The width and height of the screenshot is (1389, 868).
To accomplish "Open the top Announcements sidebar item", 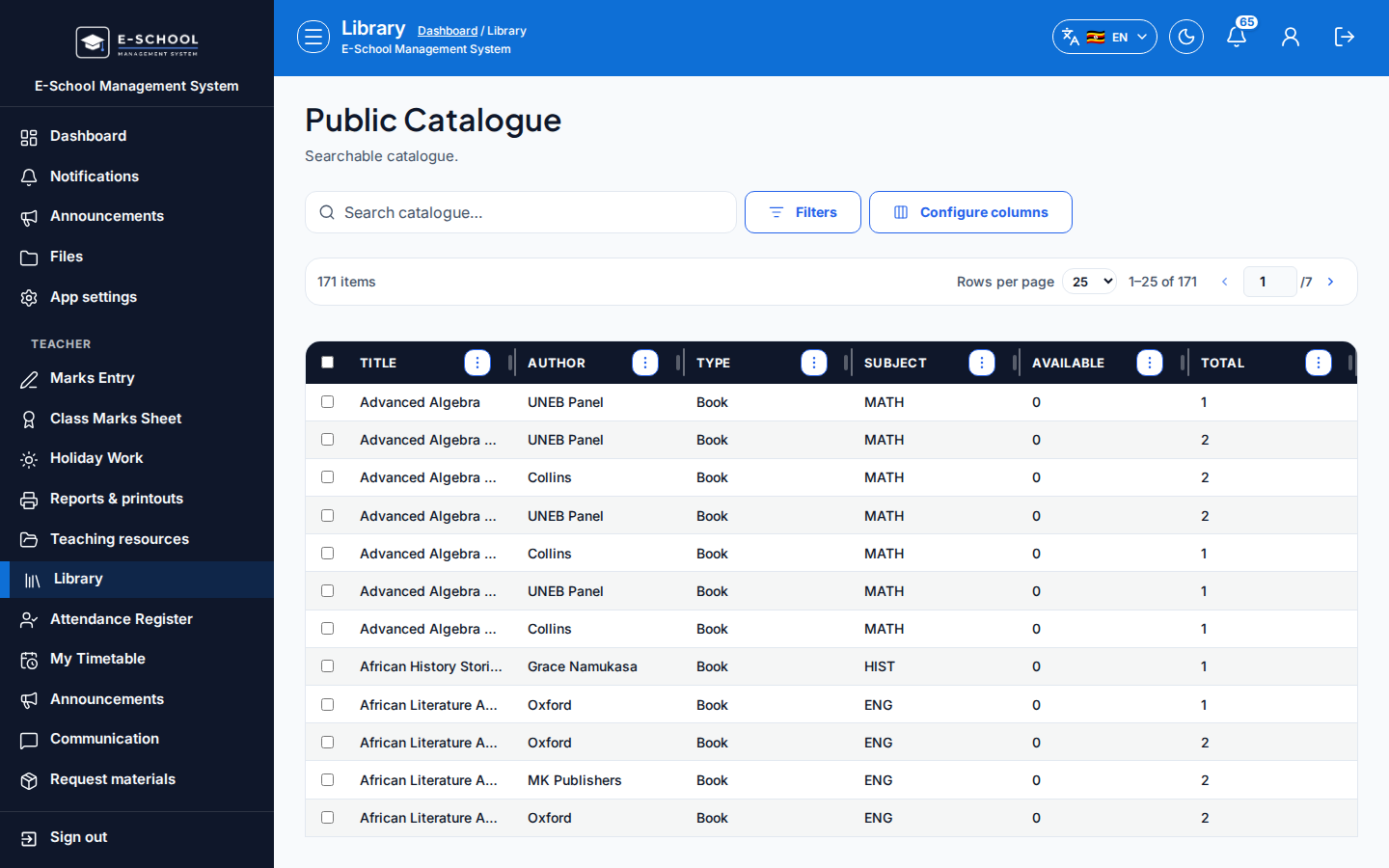I will tap(137, 216).
